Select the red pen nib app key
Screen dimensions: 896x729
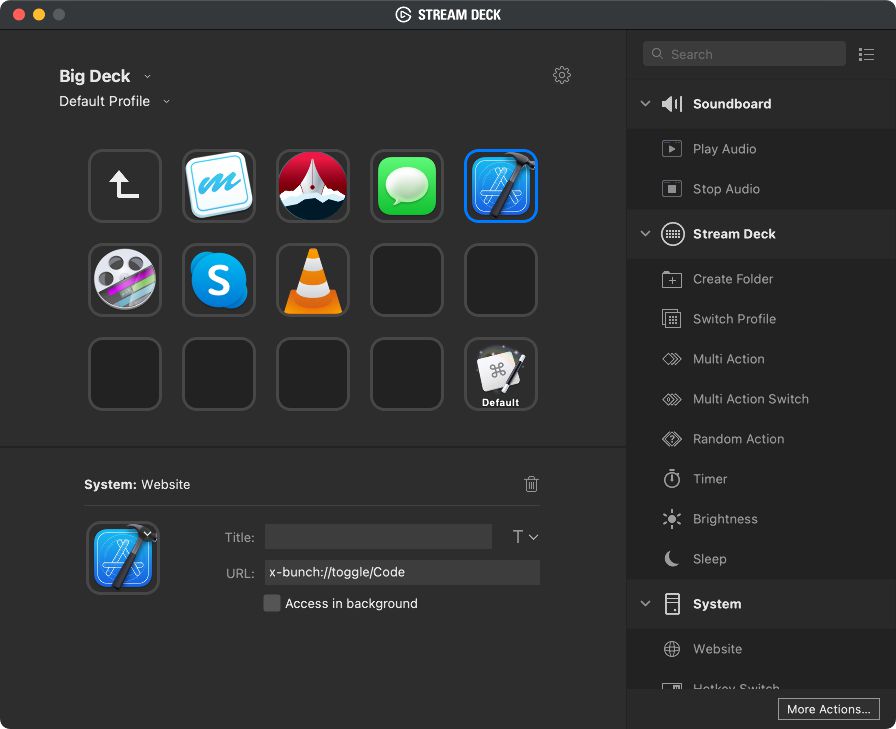click(x=313, y=186)
